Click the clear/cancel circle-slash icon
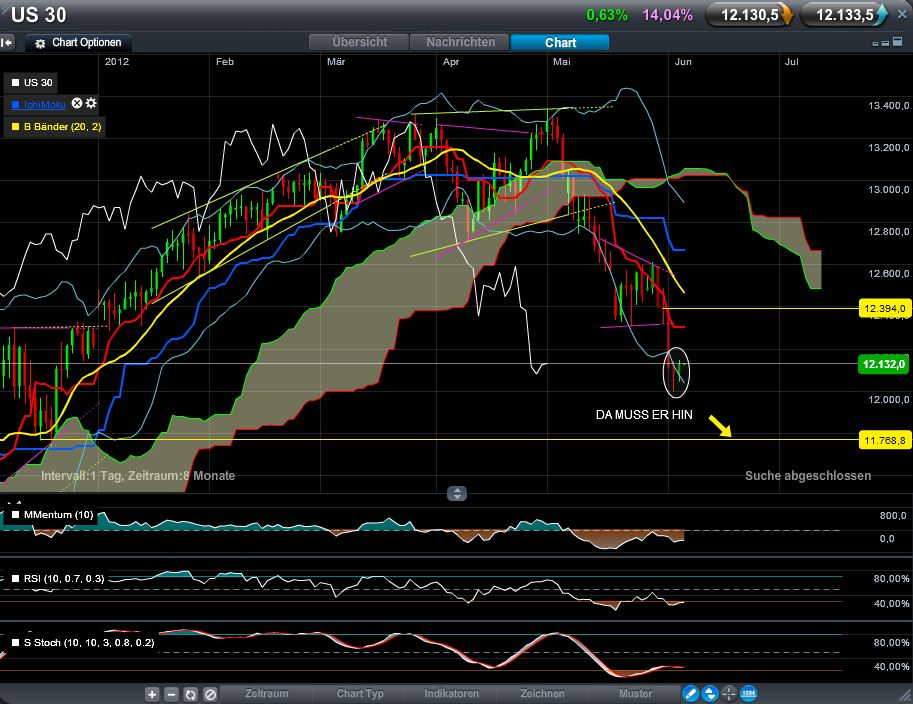 [x=210, y=694]
